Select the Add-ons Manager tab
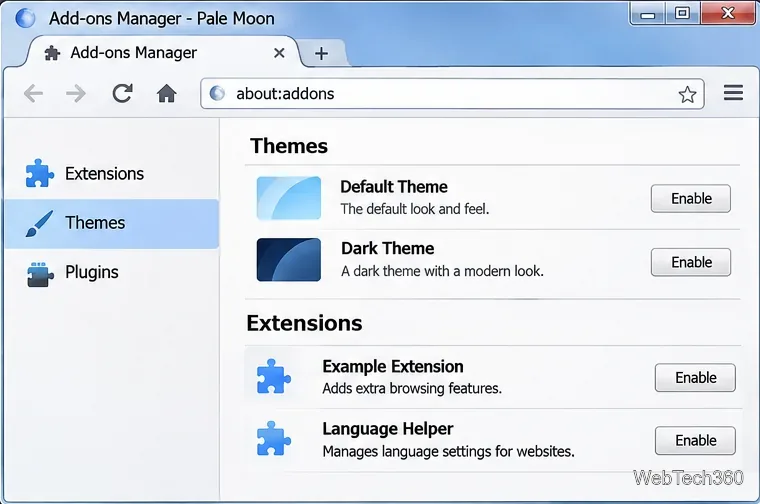Image resolution: width=760 pixels, height=504 pixels. click(162, 52)
